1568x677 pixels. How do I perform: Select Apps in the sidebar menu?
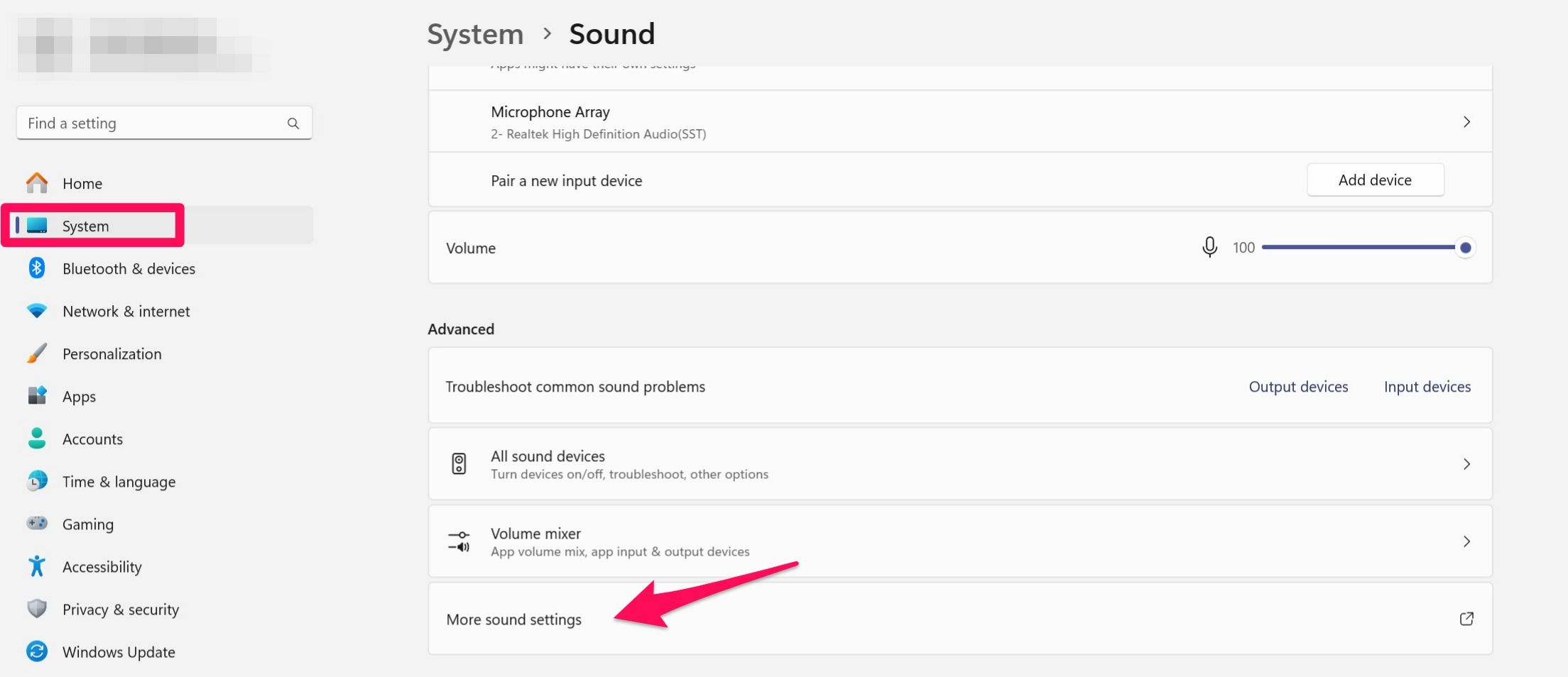click(79, 397)
